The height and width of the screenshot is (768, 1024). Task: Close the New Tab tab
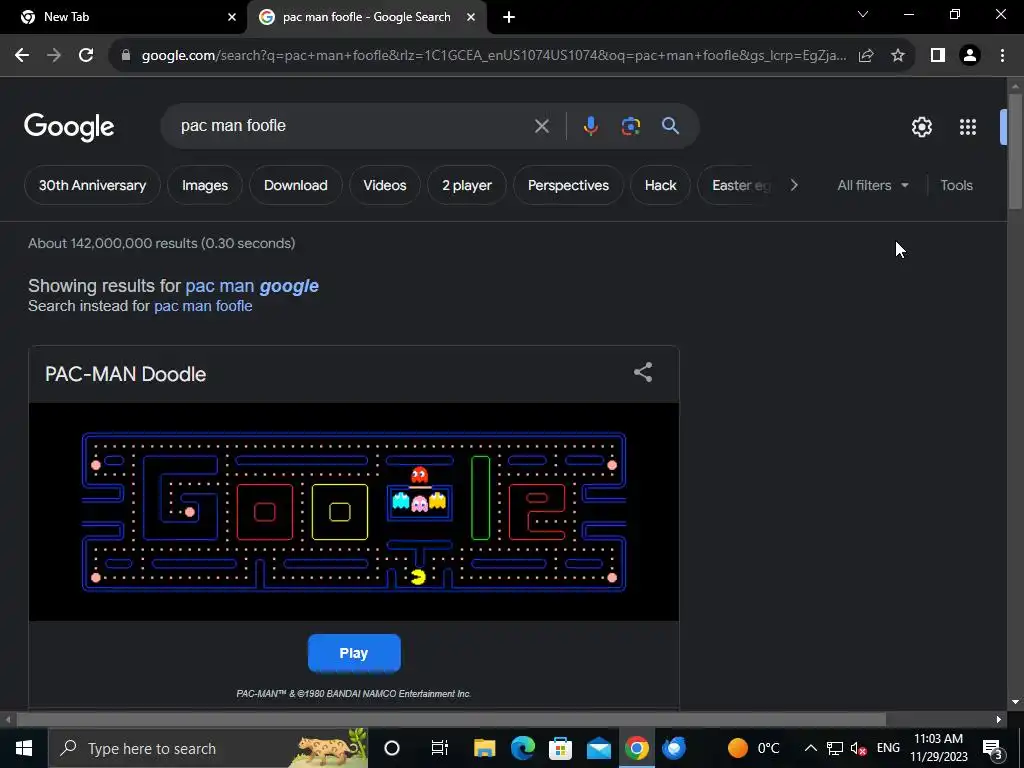[x=232, y=17]
